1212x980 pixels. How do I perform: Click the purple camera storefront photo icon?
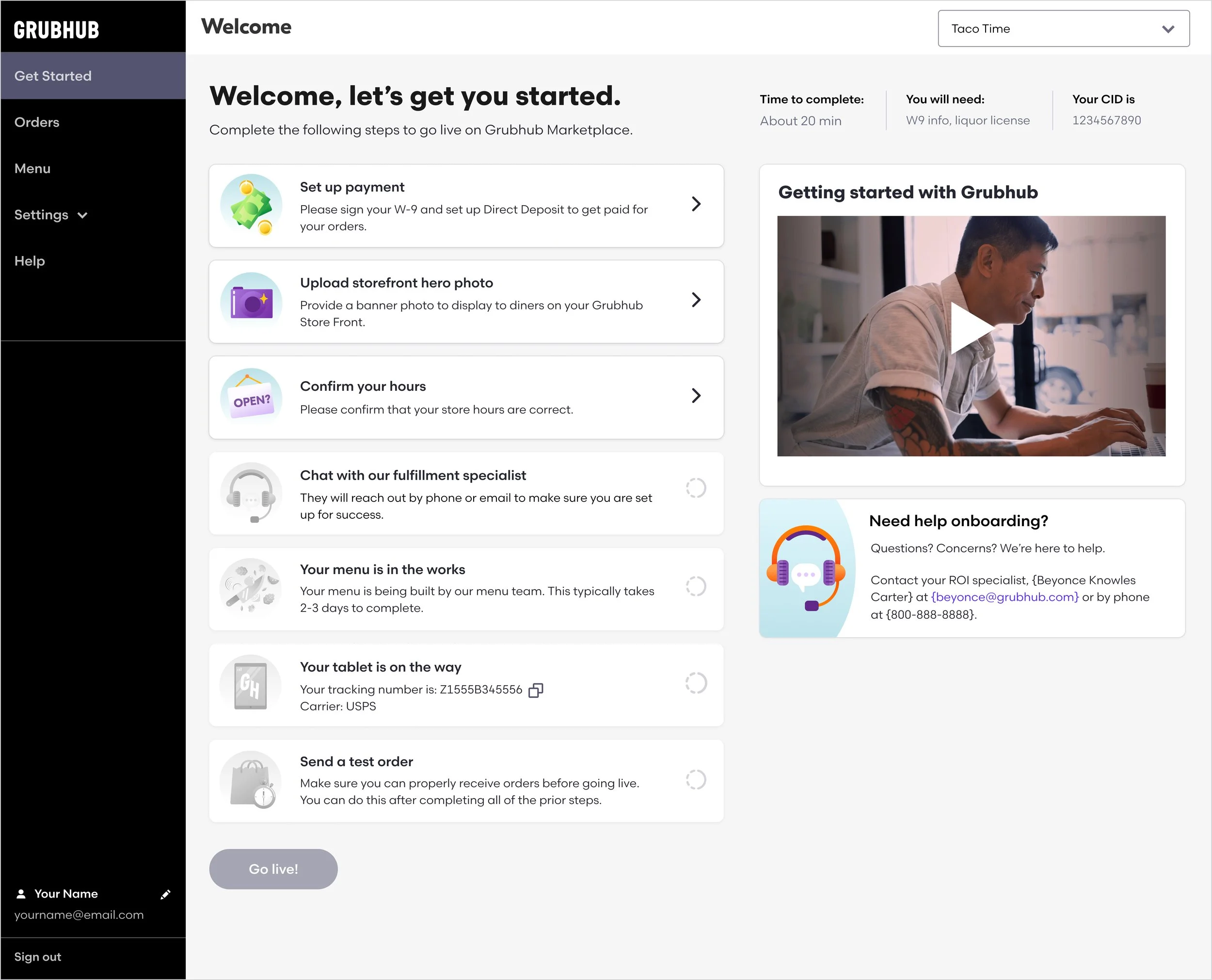(252, 303)
